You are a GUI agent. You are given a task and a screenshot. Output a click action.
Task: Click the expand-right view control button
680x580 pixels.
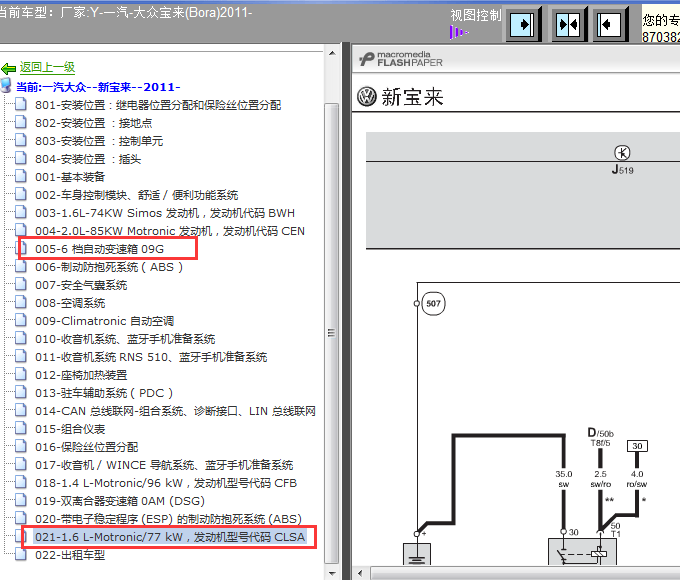[x=523, y=24]
